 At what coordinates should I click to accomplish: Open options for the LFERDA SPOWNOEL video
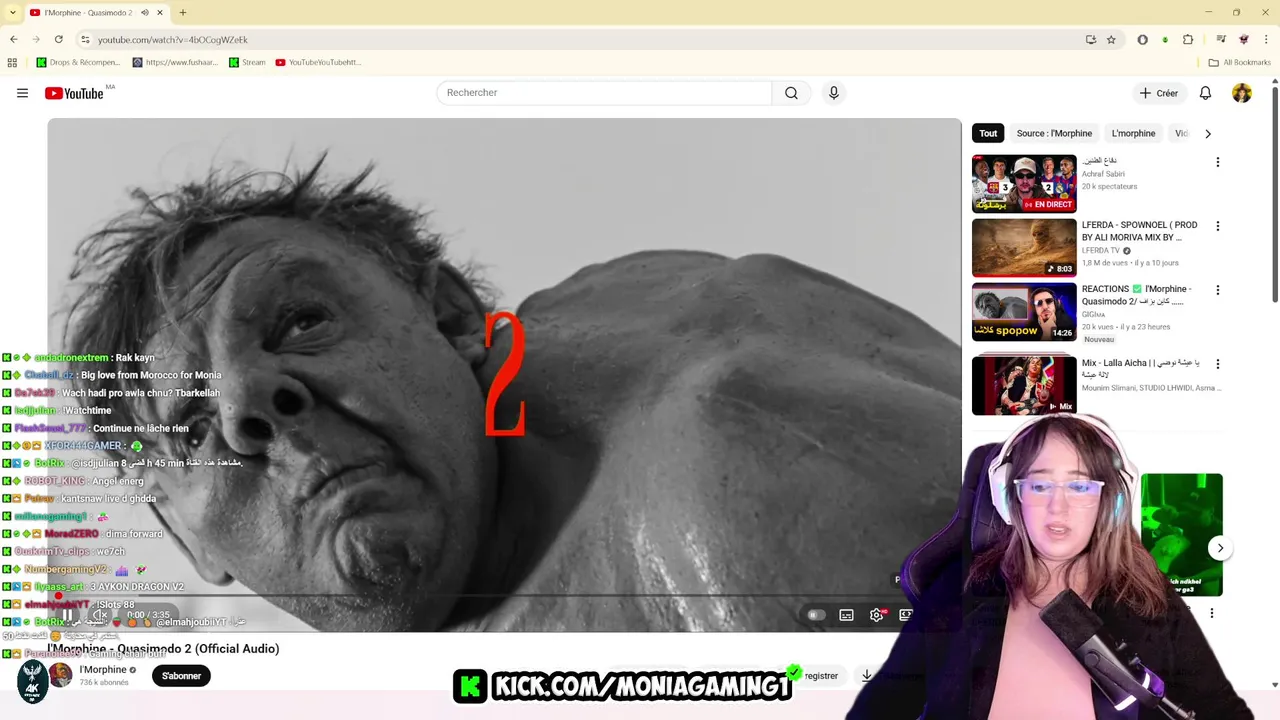pyautogui.click(x=1217, y=226)
